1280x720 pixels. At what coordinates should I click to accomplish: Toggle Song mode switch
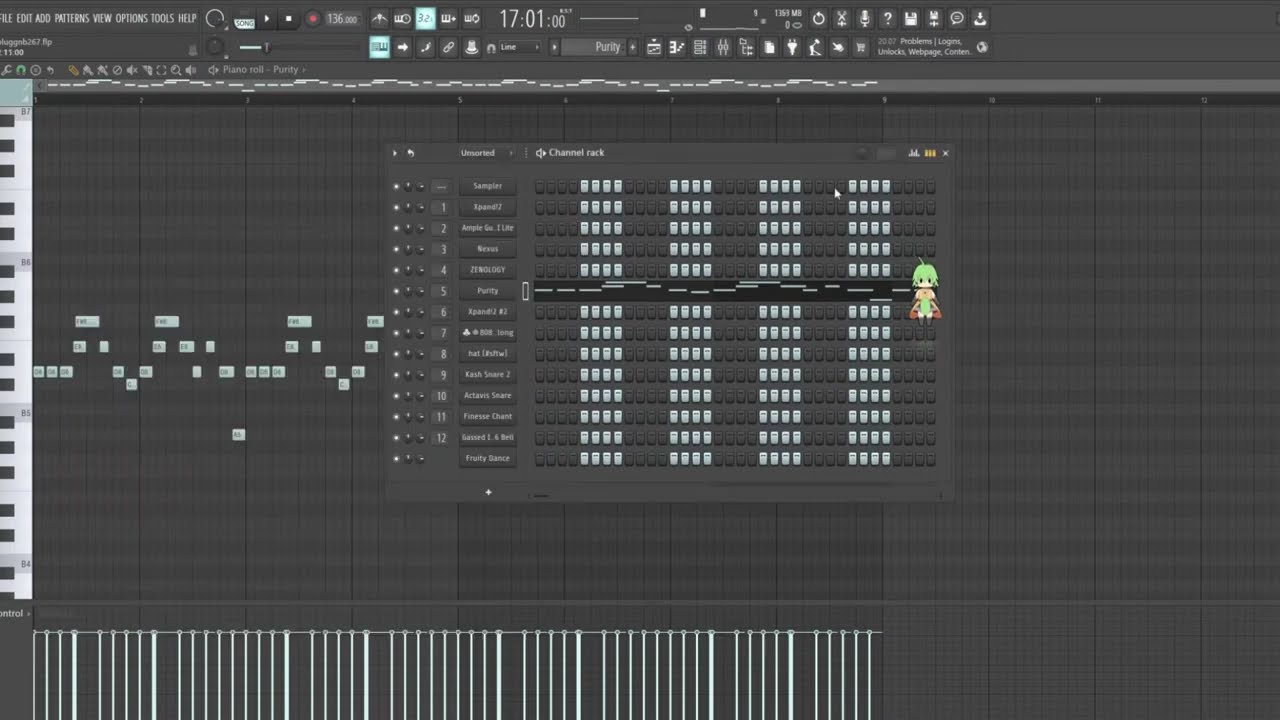pos(244,20)
